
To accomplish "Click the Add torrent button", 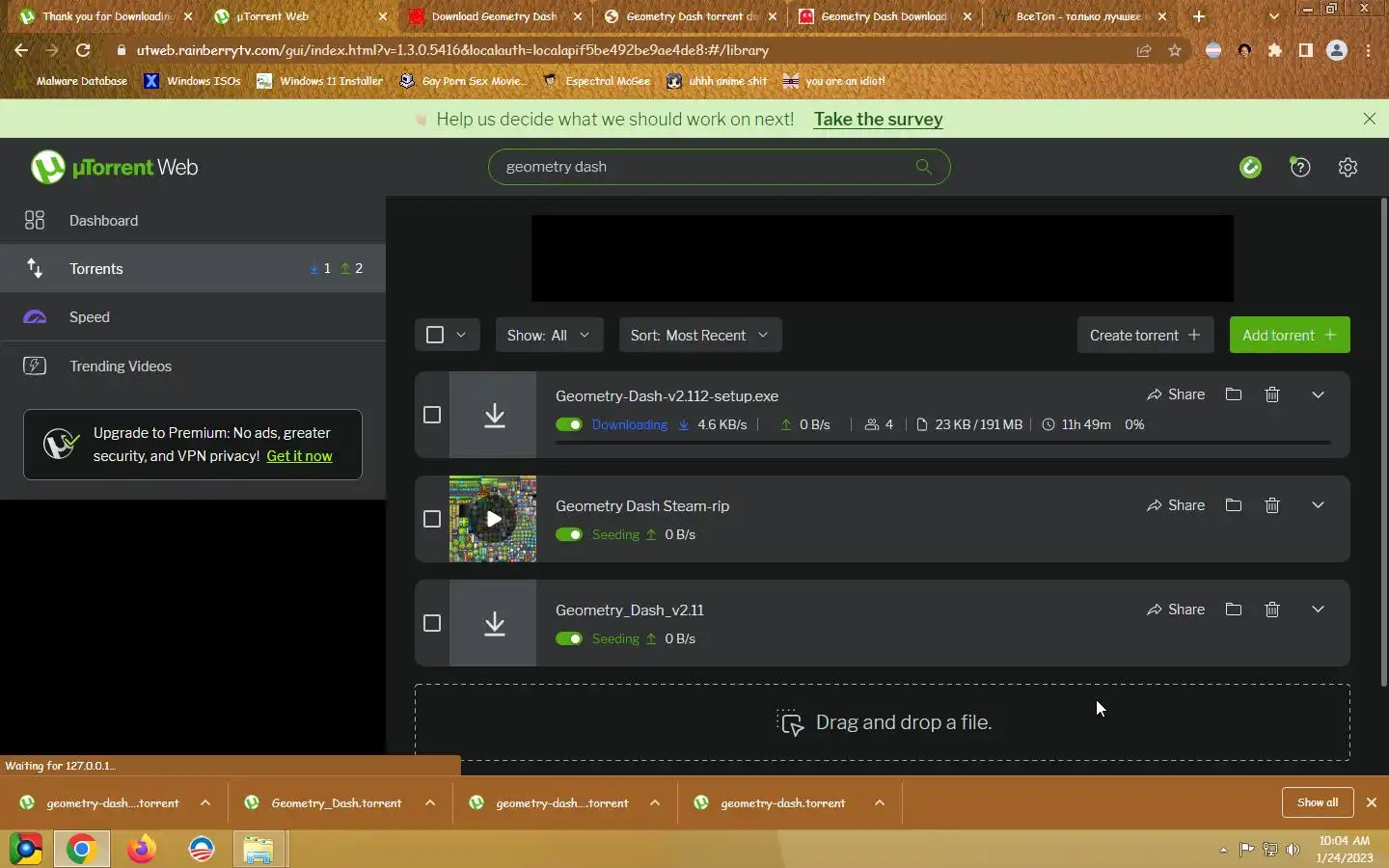I will tap(1290, 335).
